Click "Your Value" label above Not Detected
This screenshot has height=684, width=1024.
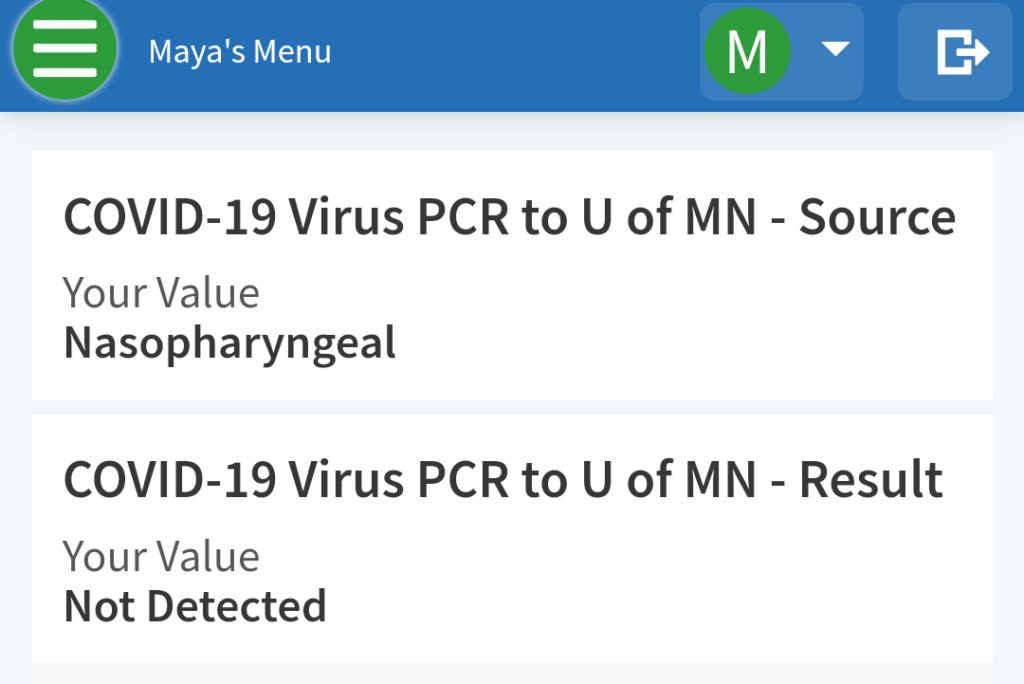[x=161, y=556]
